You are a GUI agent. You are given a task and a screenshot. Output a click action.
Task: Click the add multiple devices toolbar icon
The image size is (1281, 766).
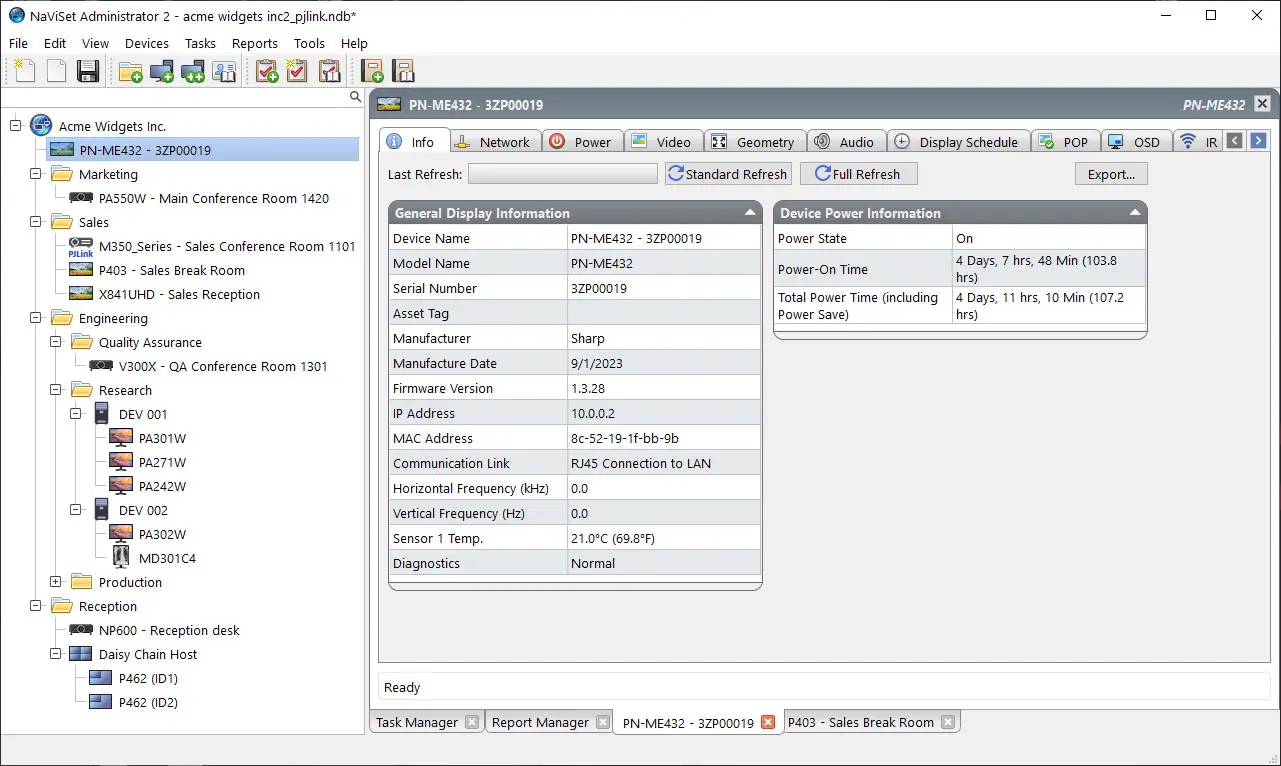click(192, 71)
